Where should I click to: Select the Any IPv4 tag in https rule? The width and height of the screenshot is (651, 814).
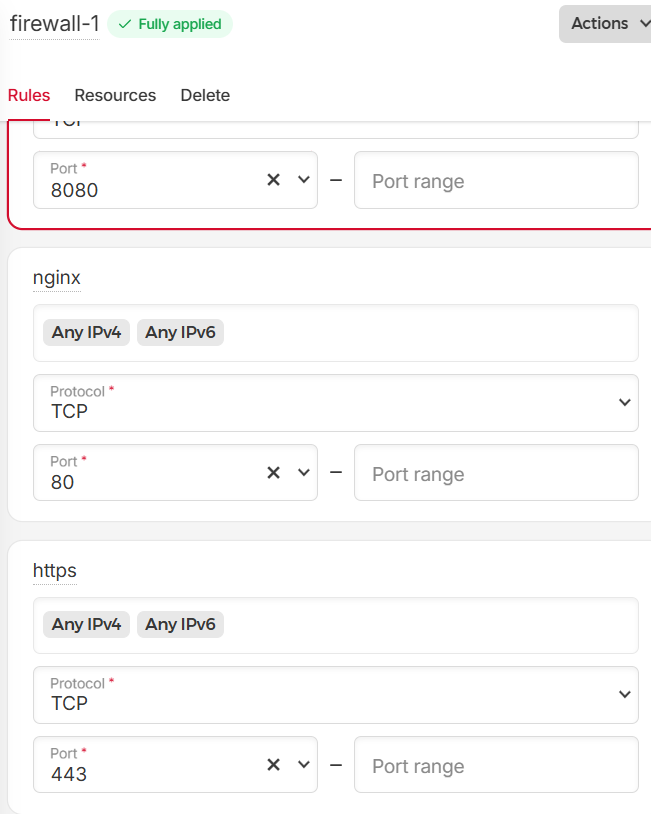pyautogui.click(x=86, y=624)
